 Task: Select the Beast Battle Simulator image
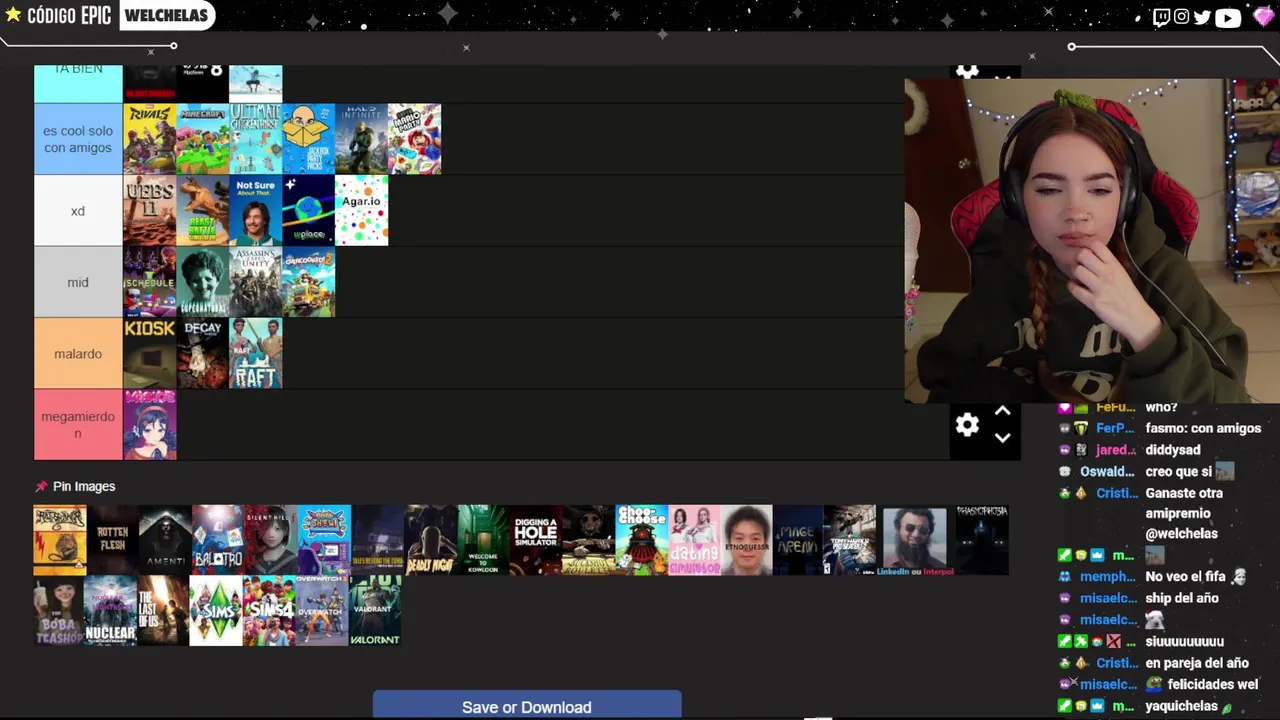click(203, 211)
